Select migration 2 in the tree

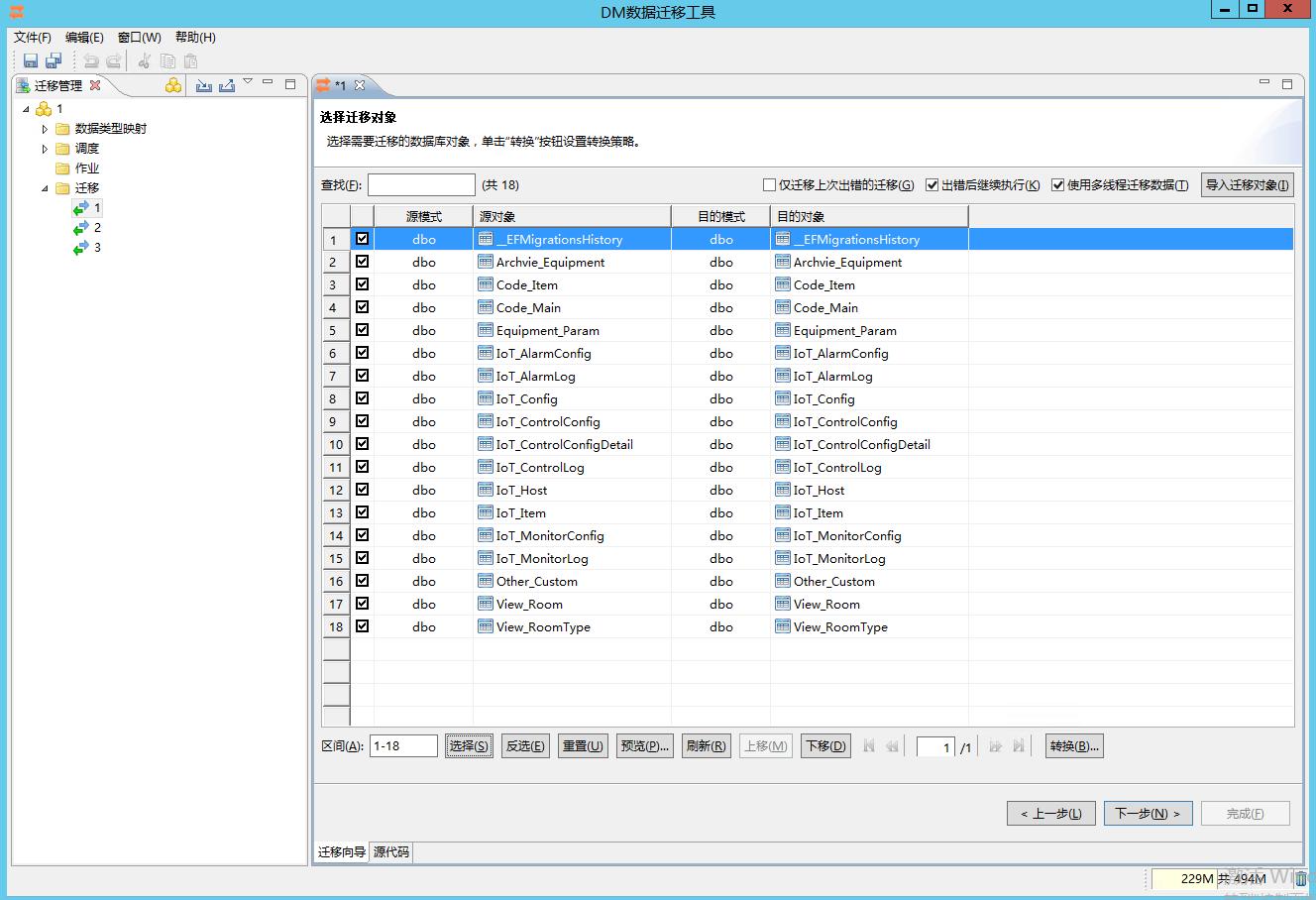(97, 227)
